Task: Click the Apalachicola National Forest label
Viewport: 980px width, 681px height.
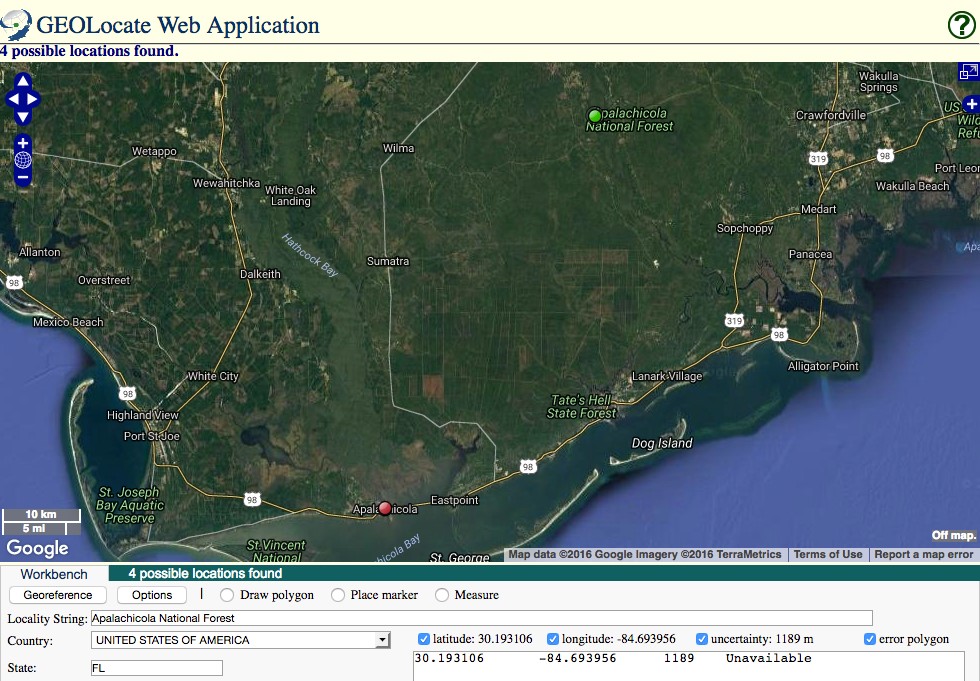Action: (x=630, y=120)
